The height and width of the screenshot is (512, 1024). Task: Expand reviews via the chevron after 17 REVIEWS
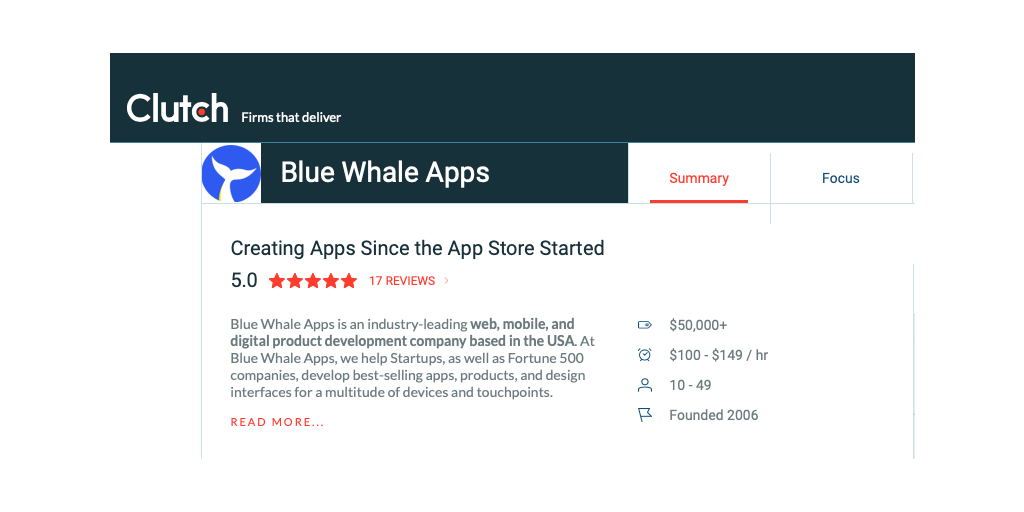(447, 281)
